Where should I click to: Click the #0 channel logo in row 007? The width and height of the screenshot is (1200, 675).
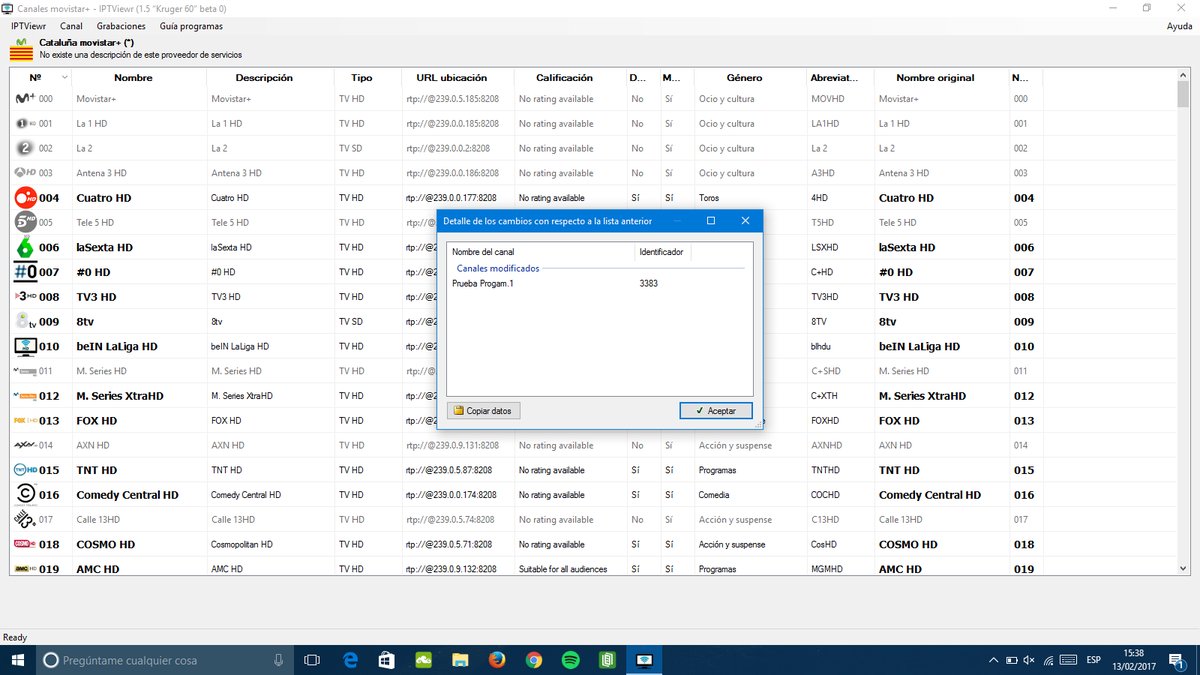[x=25, y=272]
